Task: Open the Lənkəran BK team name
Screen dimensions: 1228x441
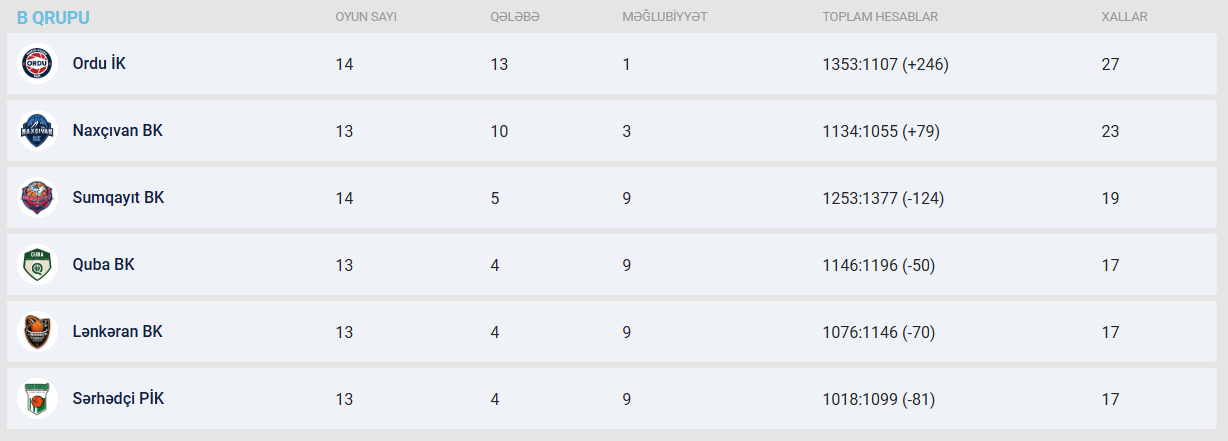Action: (117, 332)
